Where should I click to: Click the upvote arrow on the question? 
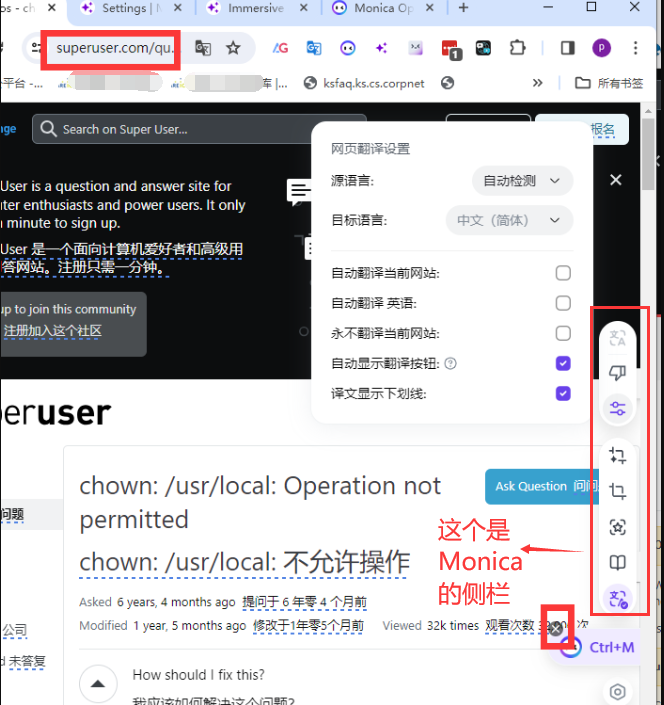(98, 684)
